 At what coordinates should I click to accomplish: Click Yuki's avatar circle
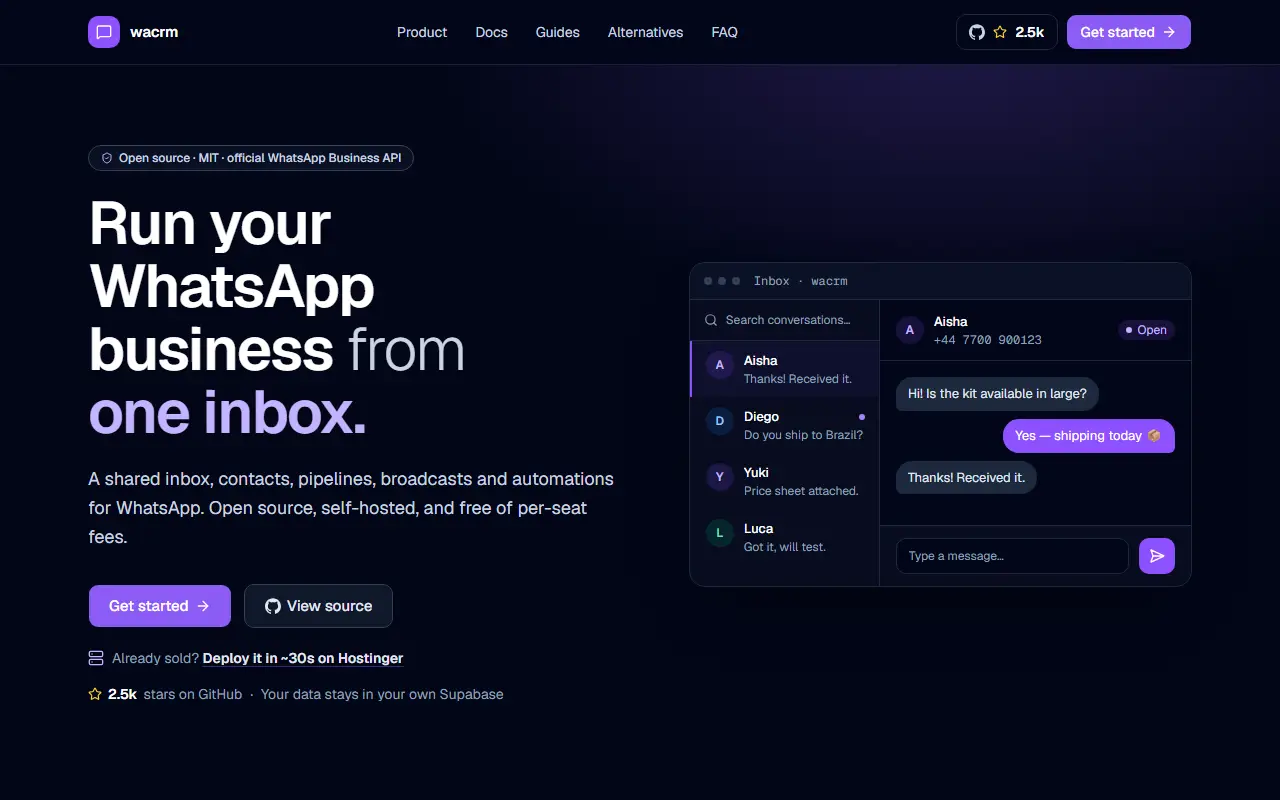(x=720, y=477)
